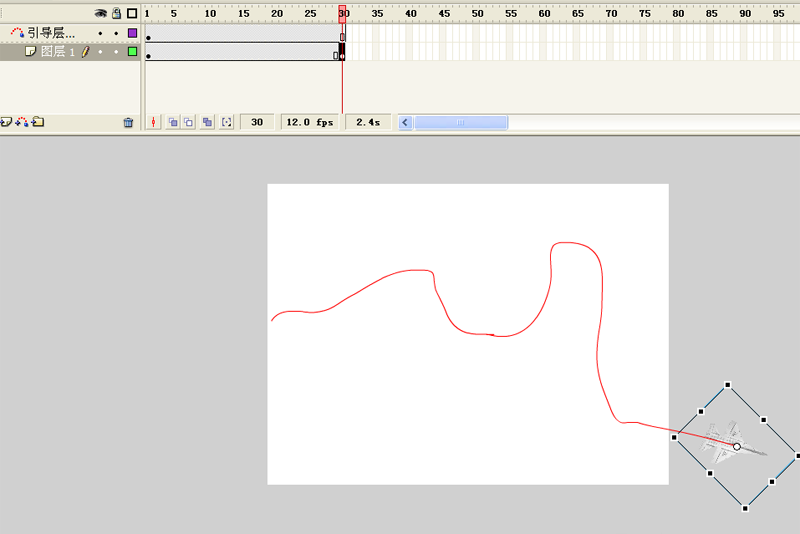
Task: Click frame 20 on the timeline ruler
Action: pos(277,13)
